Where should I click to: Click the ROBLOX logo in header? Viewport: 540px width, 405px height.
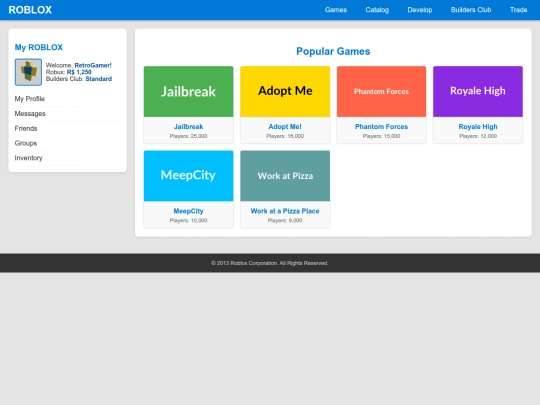[x=30, y=10]
